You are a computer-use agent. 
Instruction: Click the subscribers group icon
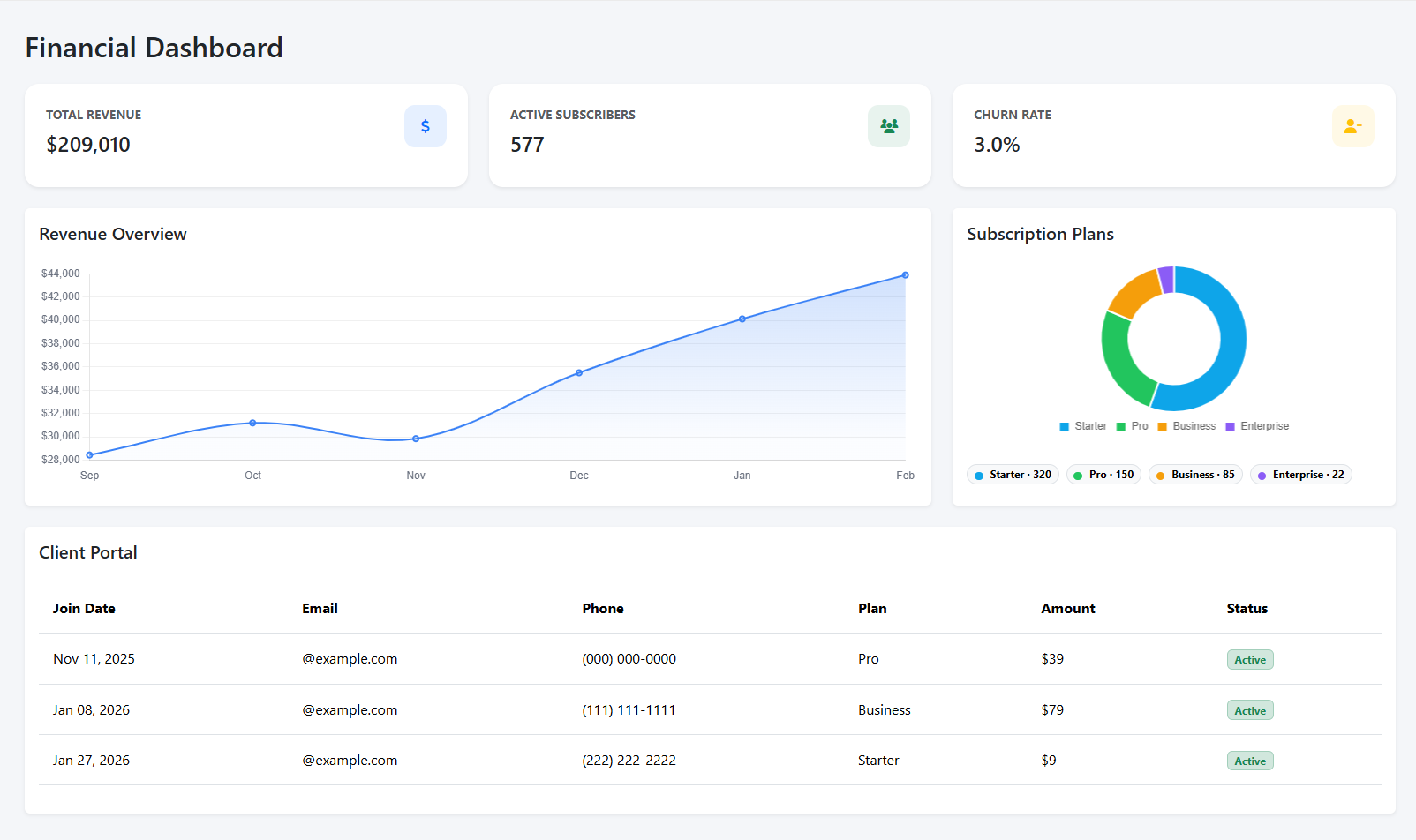point(889,126)
